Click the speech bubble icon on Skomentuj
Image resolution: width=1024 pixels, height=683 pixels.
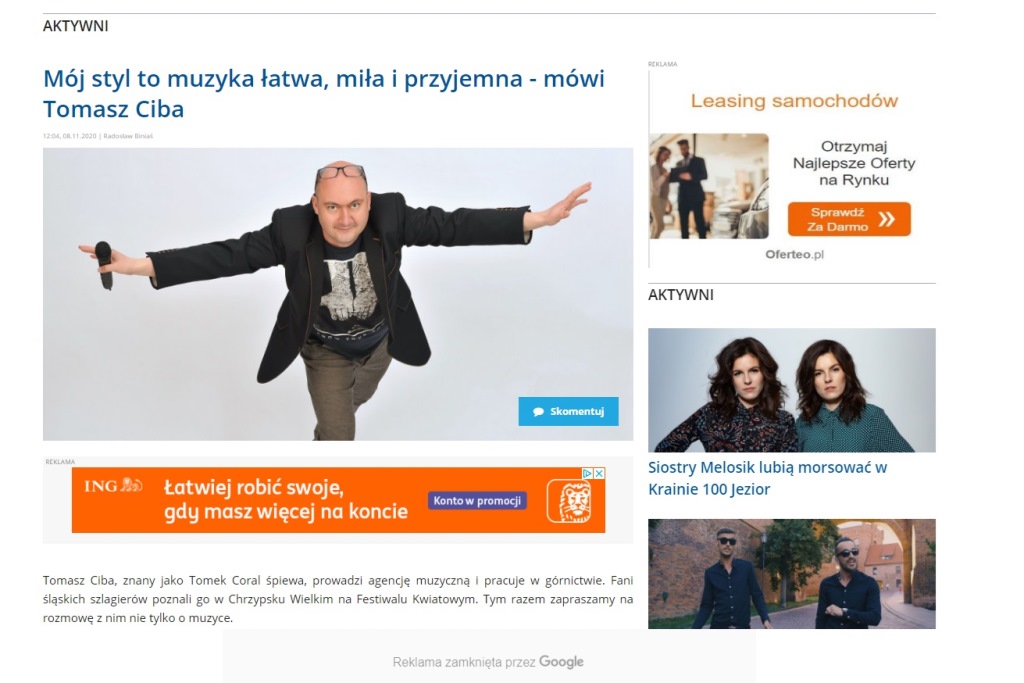click(538, 412)
